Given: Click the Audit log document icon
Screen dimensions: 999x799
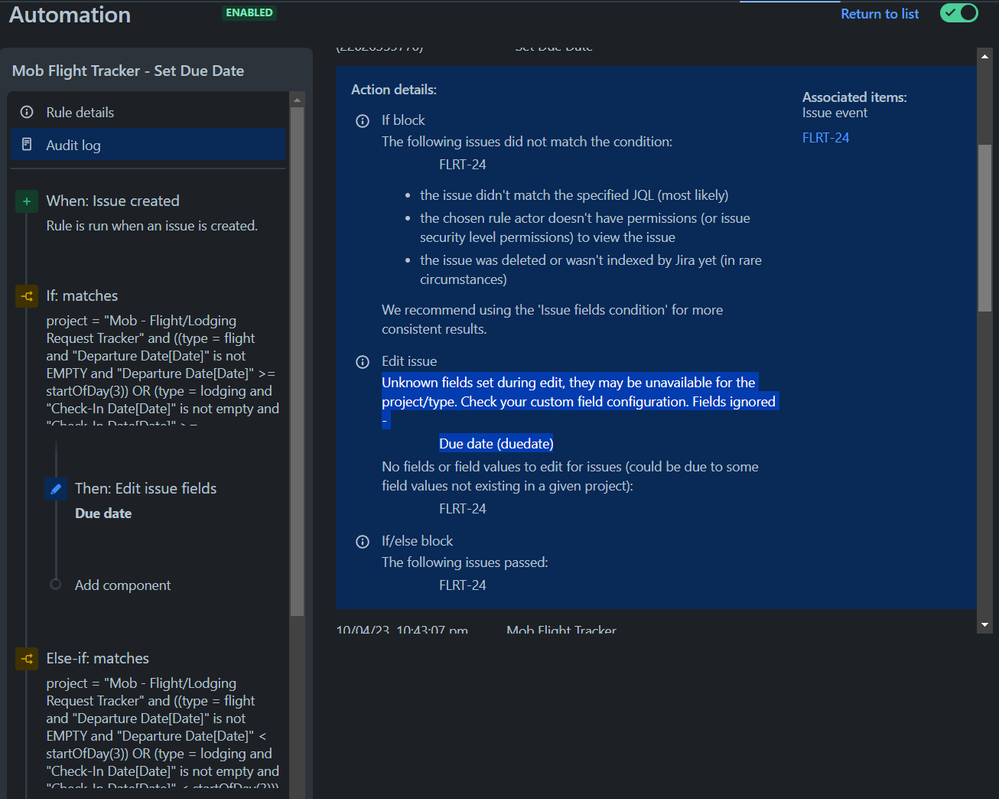Looking at the screenshot, I should [x=27, y=145].
